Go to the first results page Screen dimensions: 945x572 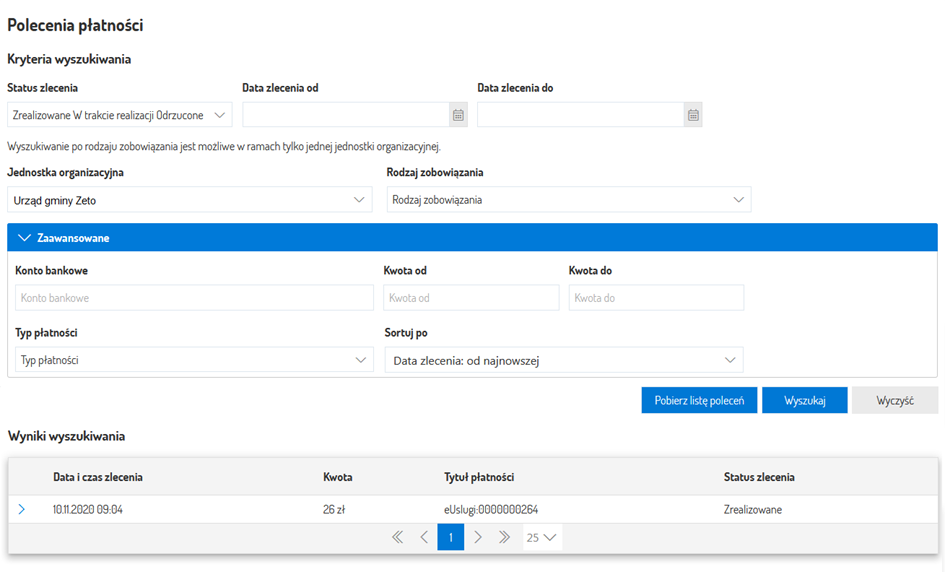pyautogui.click(x=397, y=538)
